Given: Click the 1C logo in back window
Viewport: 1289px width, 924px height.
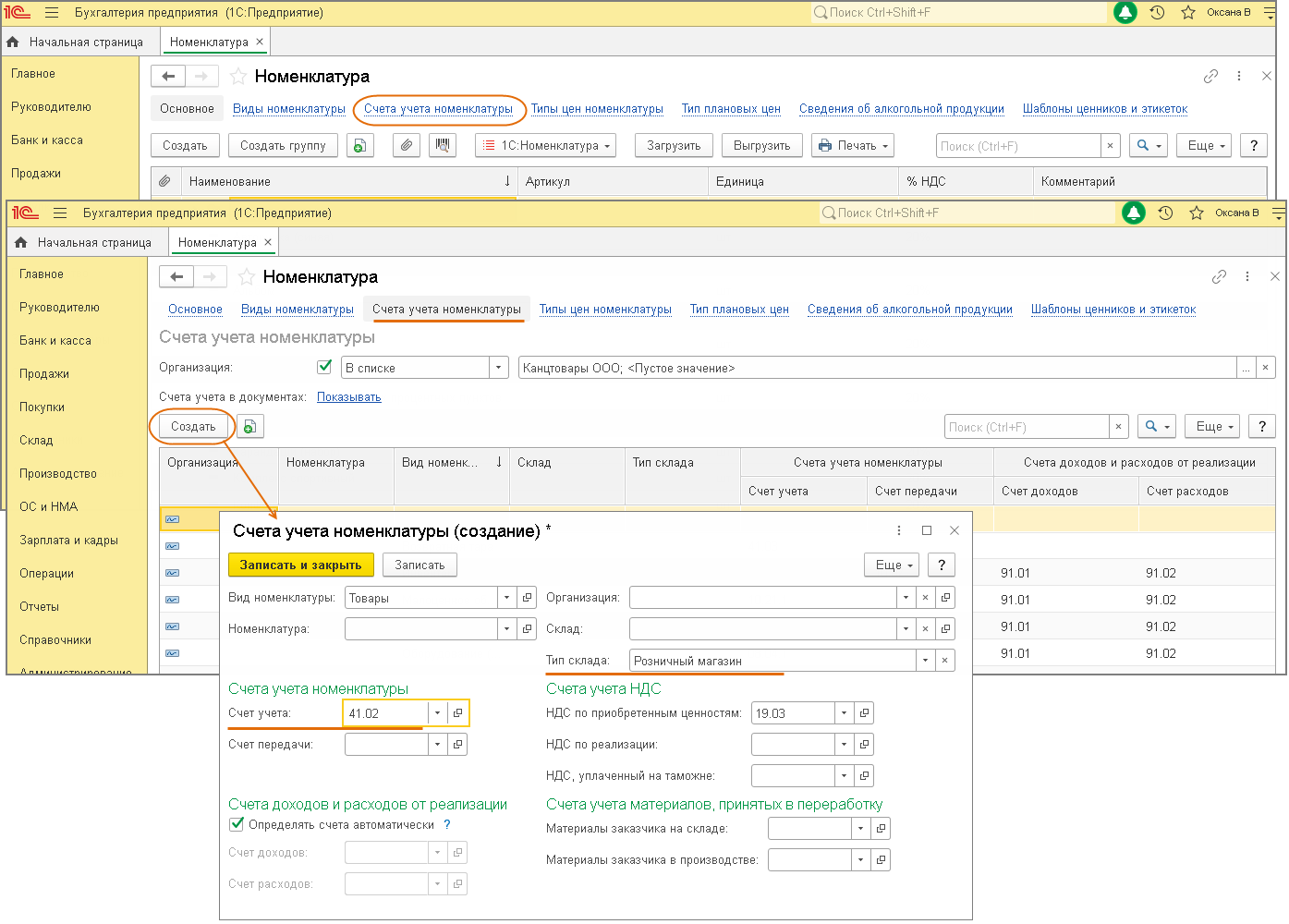Looking at the screenshot, I should tap(18, 13).
